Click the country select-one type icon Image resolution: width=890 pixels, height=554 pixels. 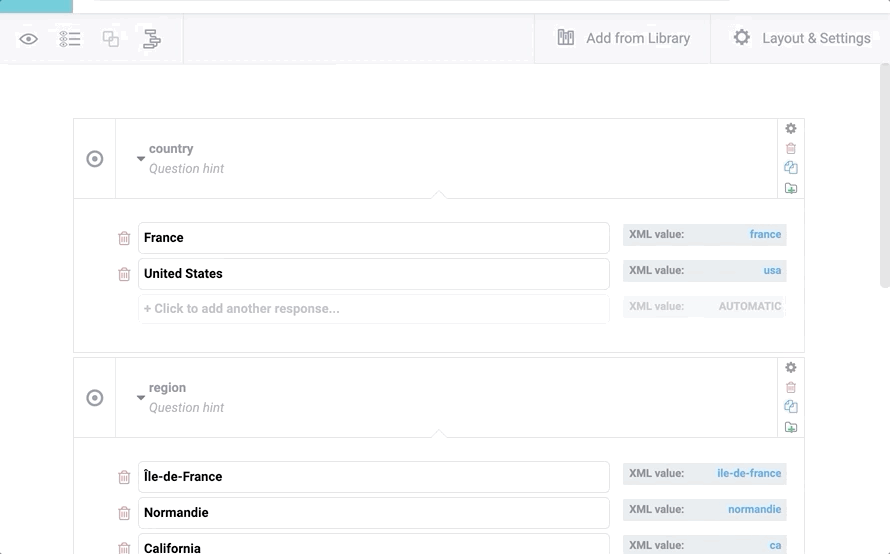point(95,158)
